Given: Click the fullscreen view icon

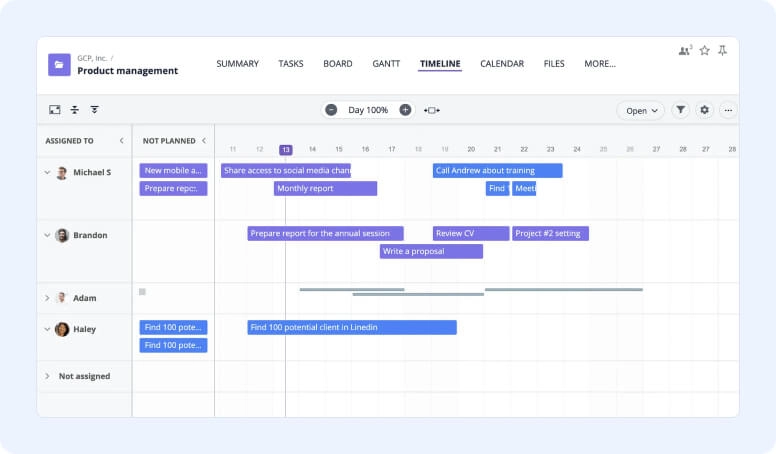Looking at the screenshot, I should 55,110.
